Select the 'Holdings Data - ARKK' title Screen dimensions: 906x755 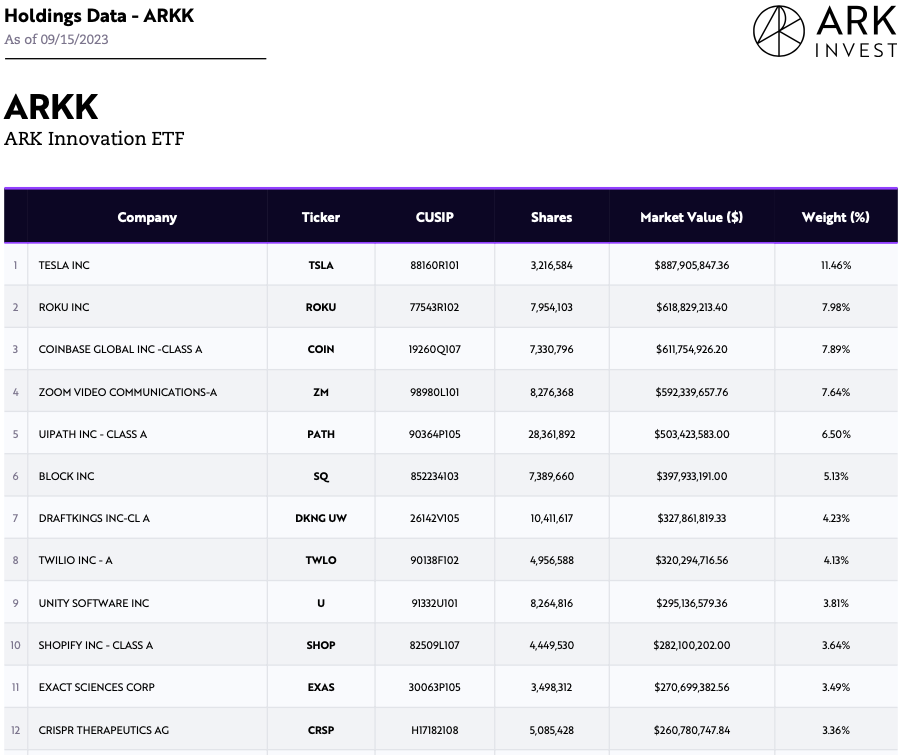click(99, 16)
